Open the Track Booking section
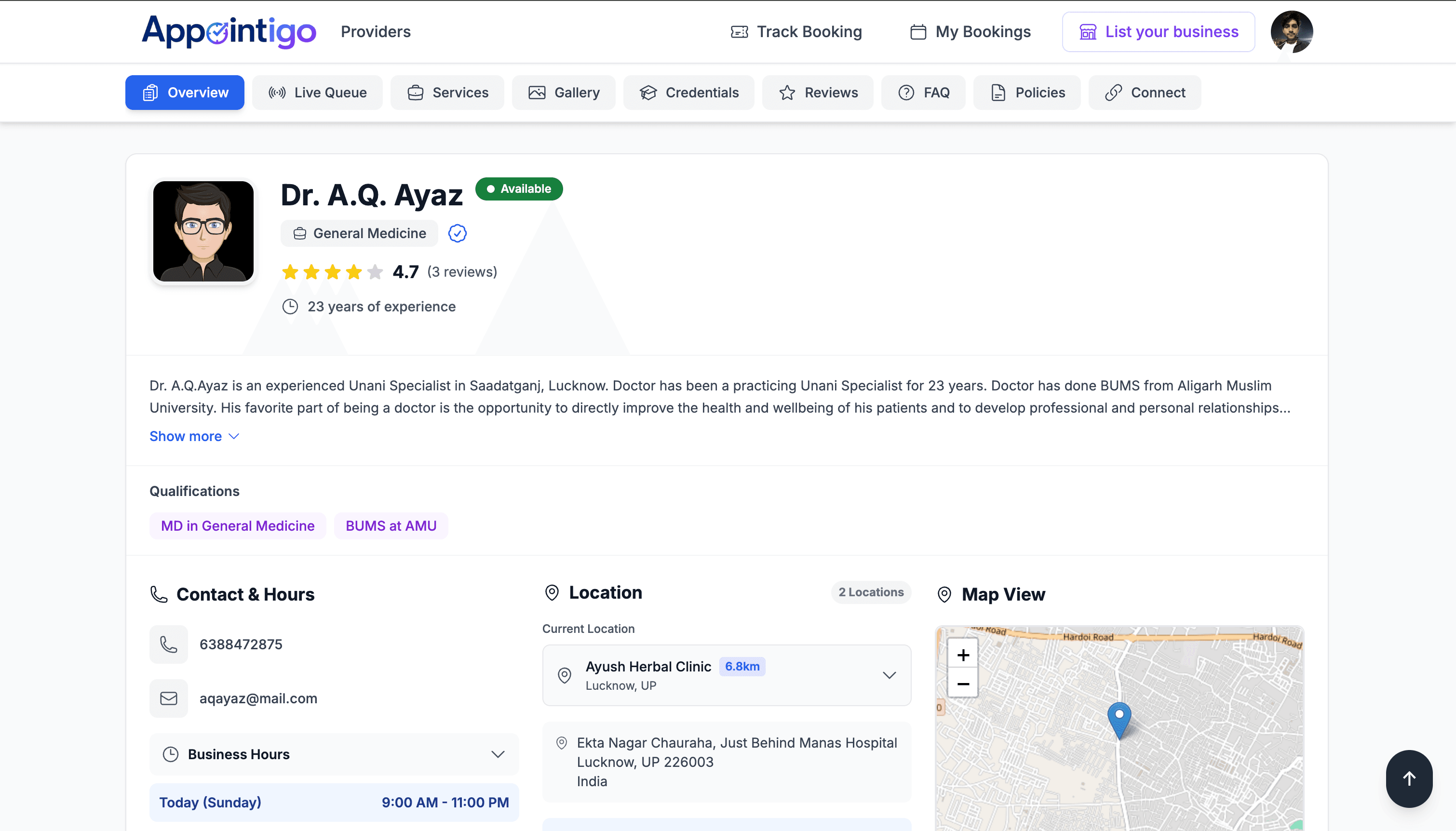This screenshot has width=1456, height=831. (797, 32)
